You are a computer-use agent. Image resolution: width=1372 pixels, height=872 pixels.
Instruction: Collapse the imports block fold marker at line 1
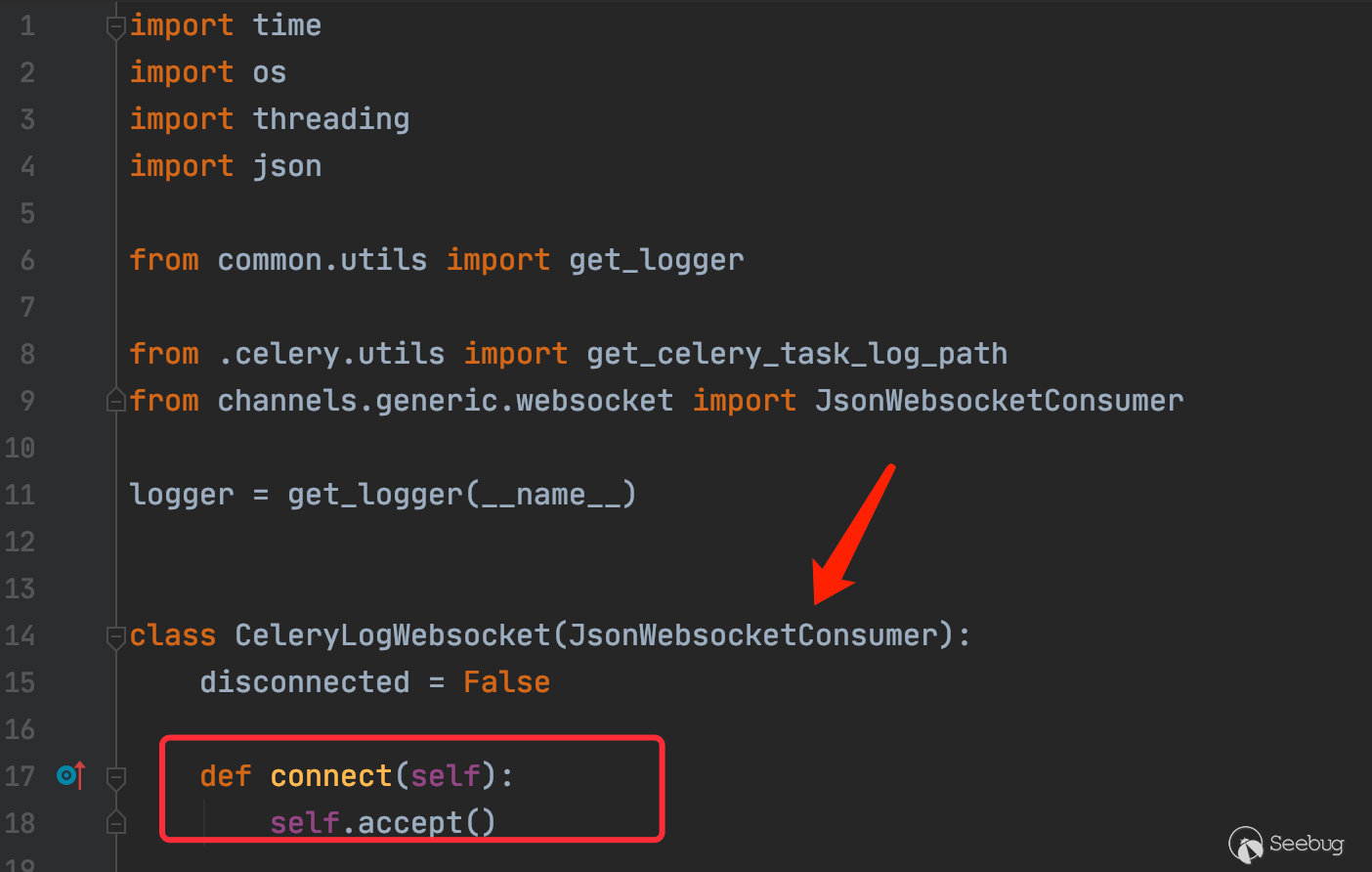click(x=116, y=27)
